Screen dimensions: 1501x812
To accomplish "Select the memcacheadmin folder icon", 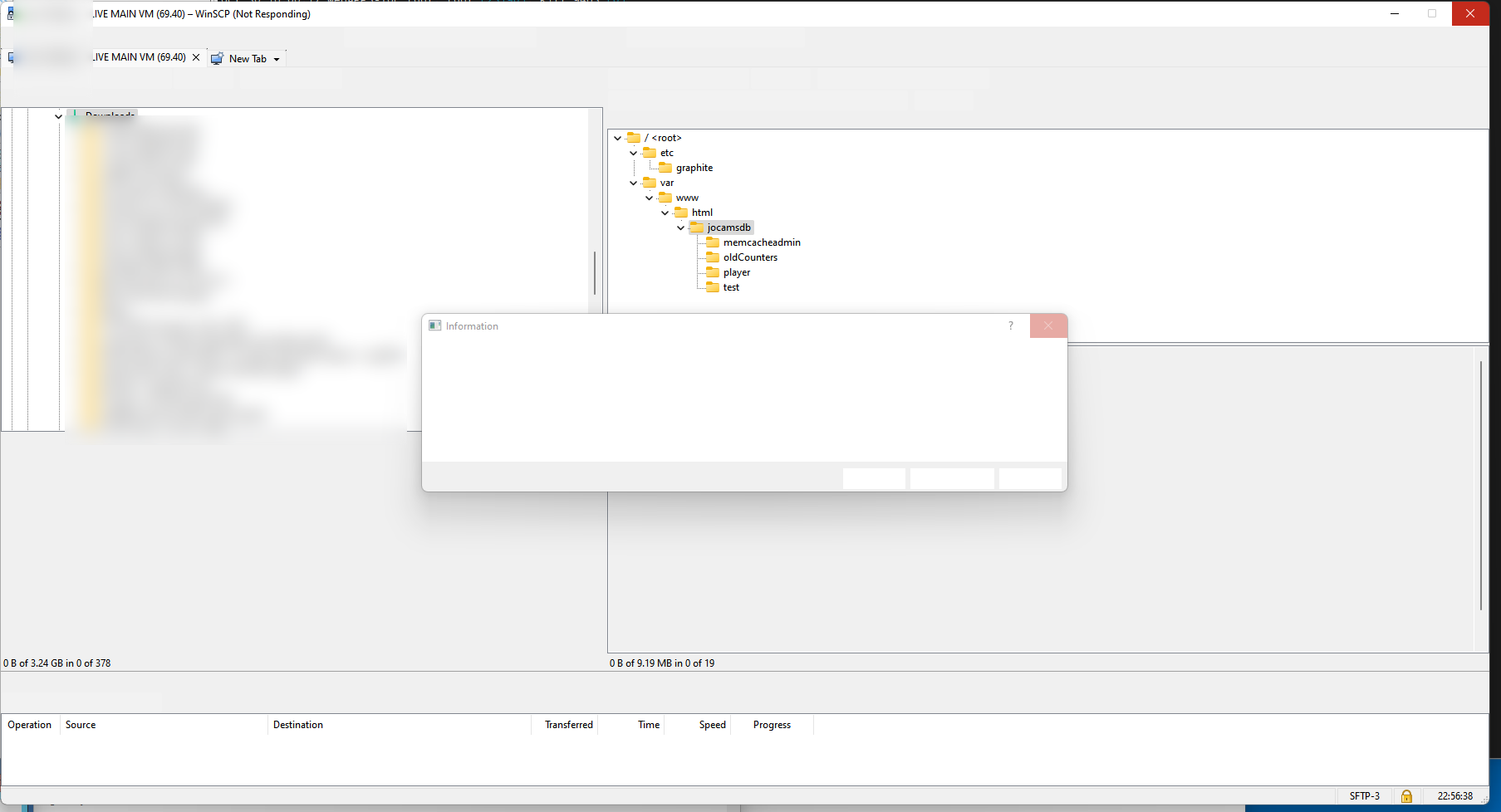I will click(x=713, y=242).
